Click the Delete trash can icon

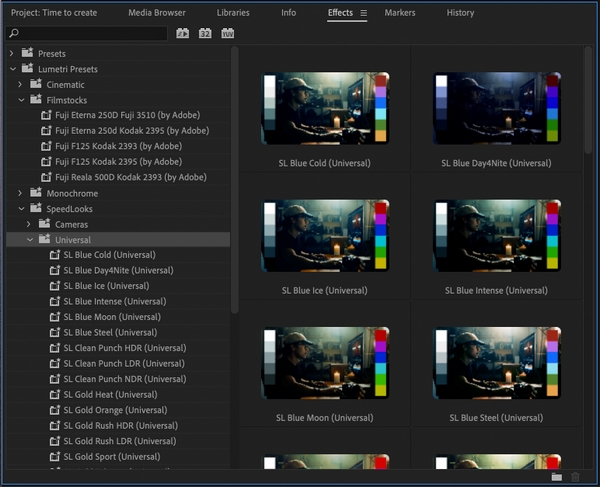575,477
